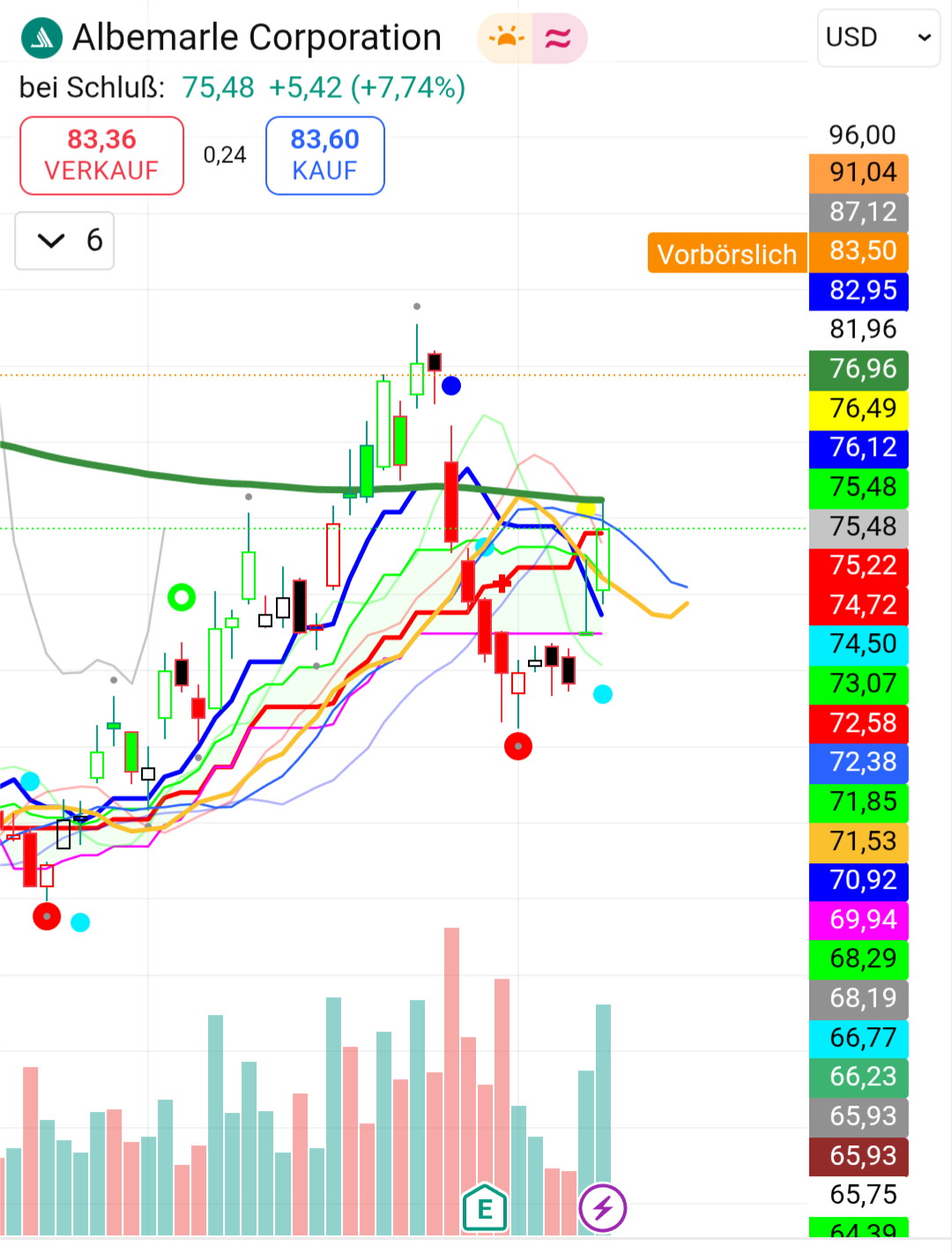Click the pink approximately-equal symbol icon

coord(559,39)
